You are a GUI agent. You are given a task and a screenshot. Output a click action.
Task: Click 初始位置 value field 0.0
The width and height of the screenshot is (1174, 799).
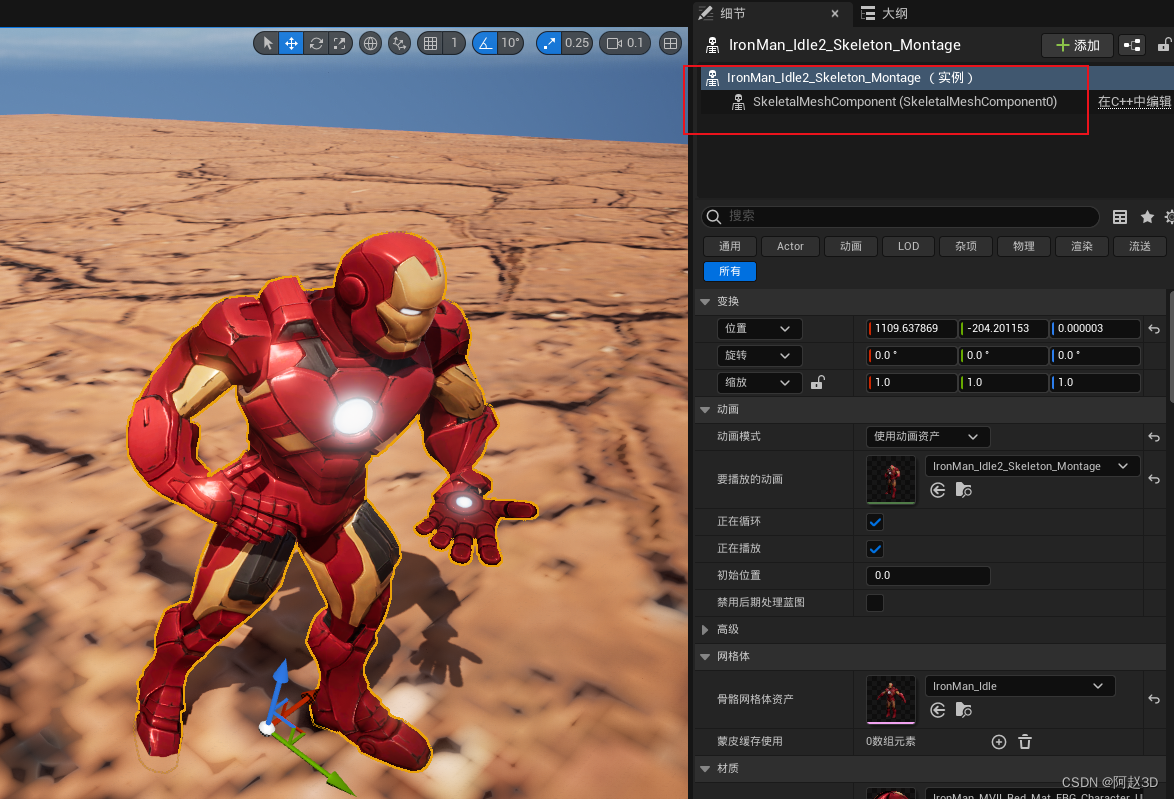click(928, 576)
